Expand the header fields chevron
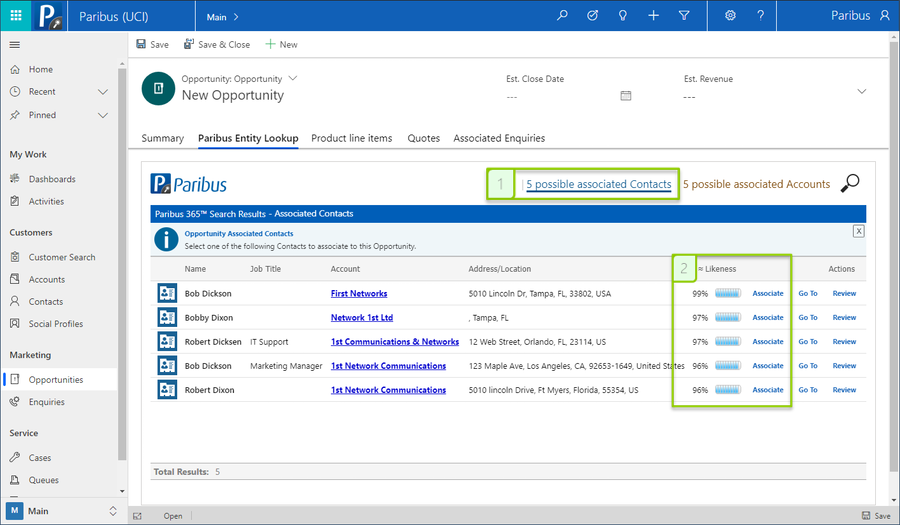The width and height of the screenshot is (900, 525). (x=862, y=91)
